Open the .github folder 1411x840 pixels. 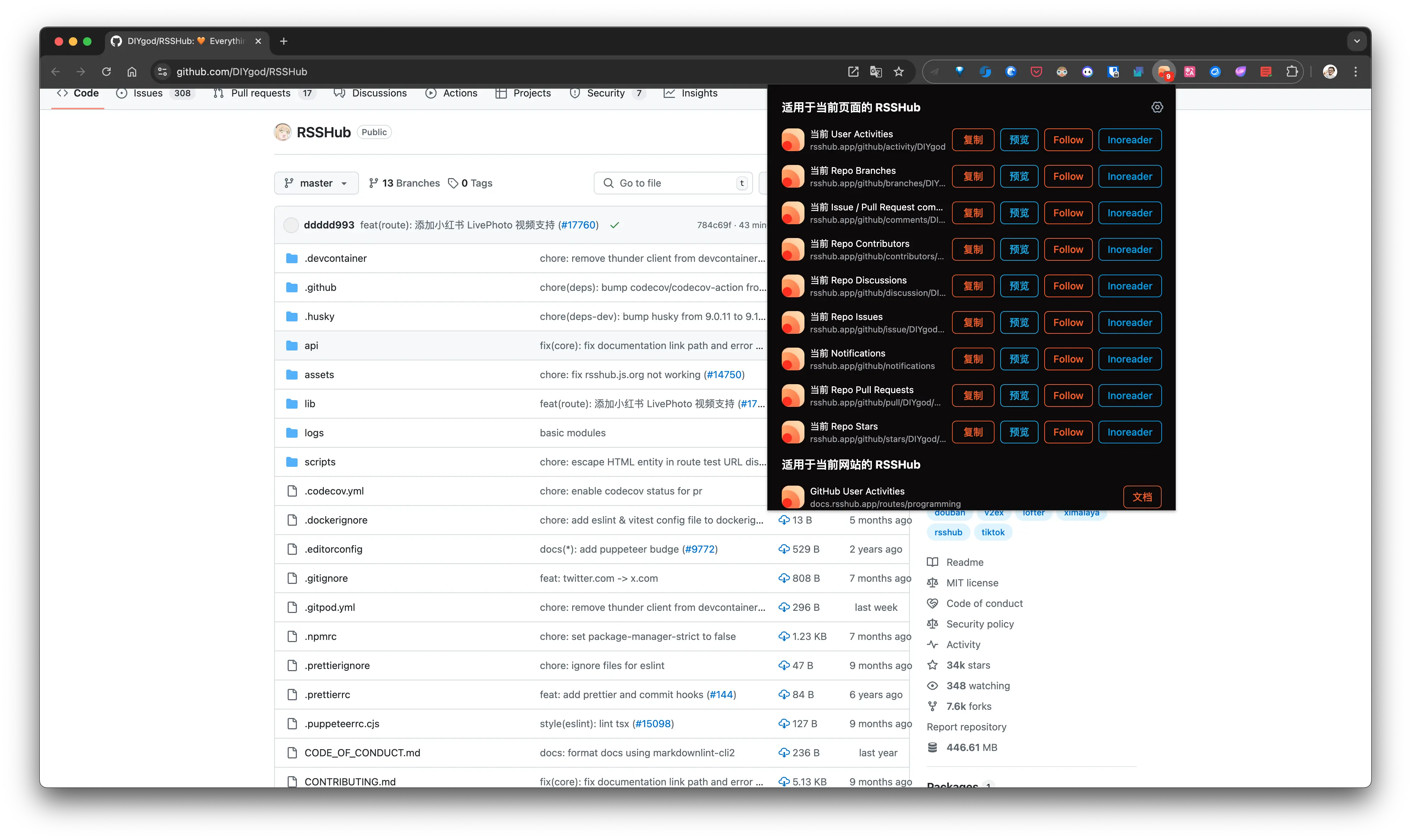coord(320,288)
